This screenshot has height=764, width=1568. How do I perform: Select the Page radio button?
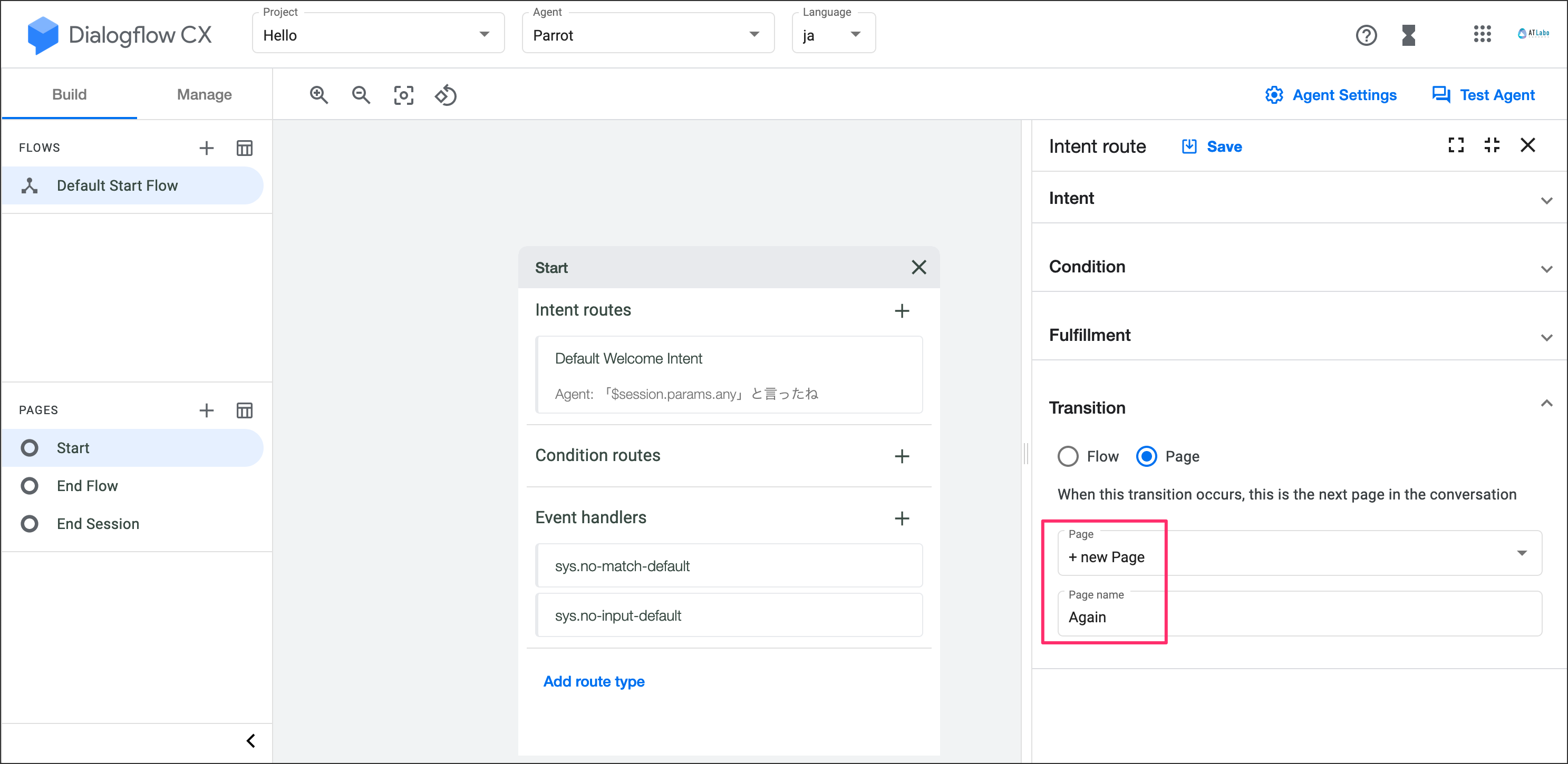(1146, 456)
